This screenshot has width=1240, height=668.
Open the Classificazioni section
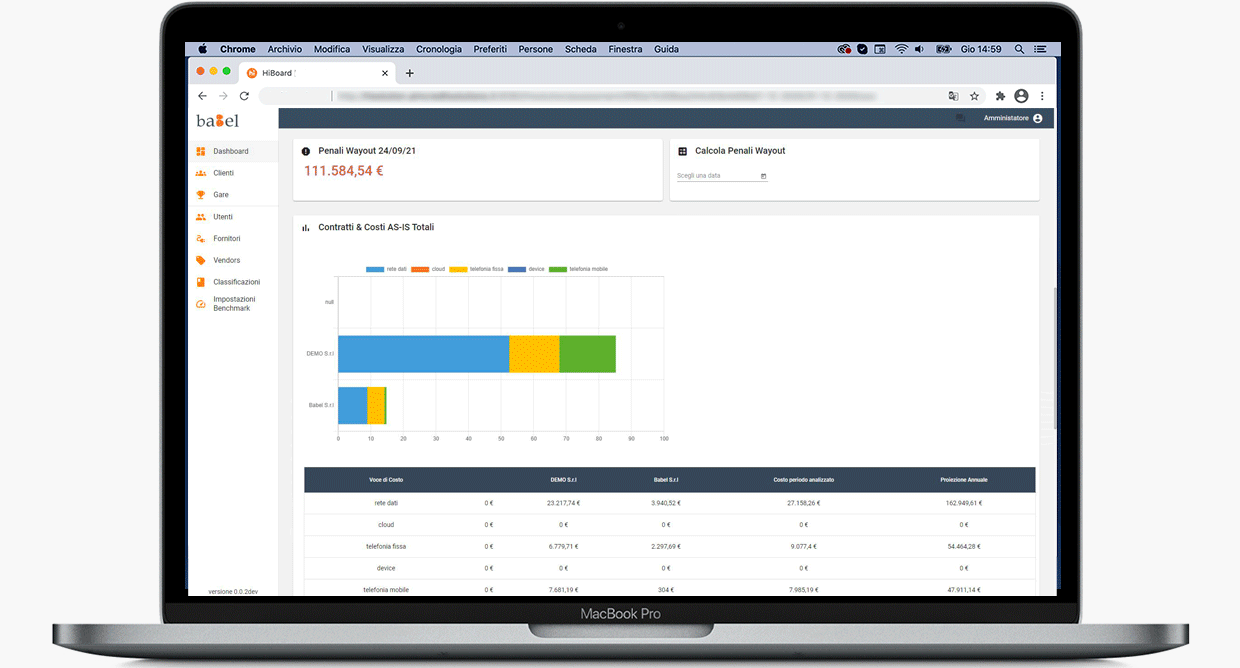(x=237, y=282)
